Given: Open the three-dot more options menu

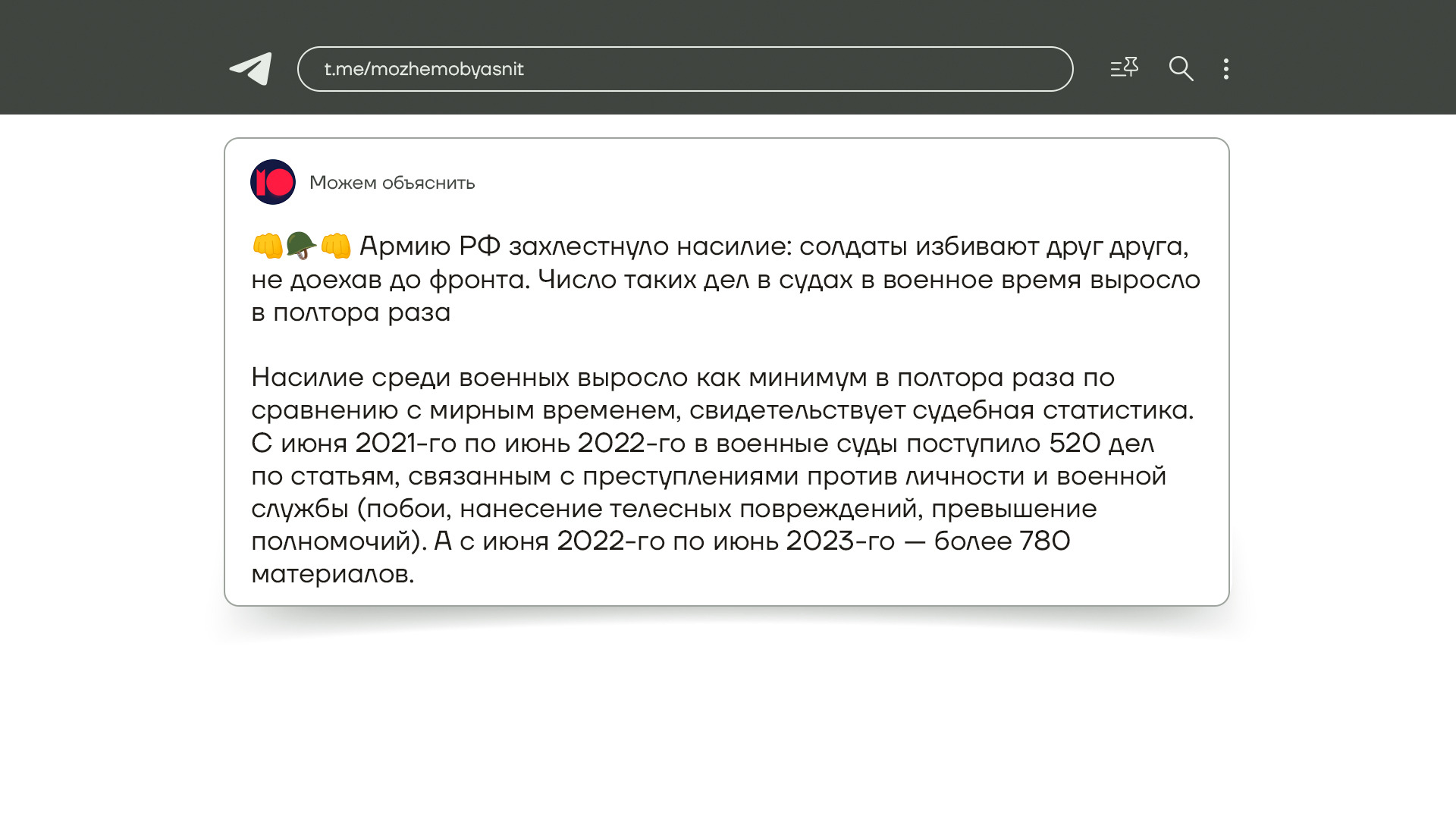Looking at the screenshot, I should point(1225,69).
